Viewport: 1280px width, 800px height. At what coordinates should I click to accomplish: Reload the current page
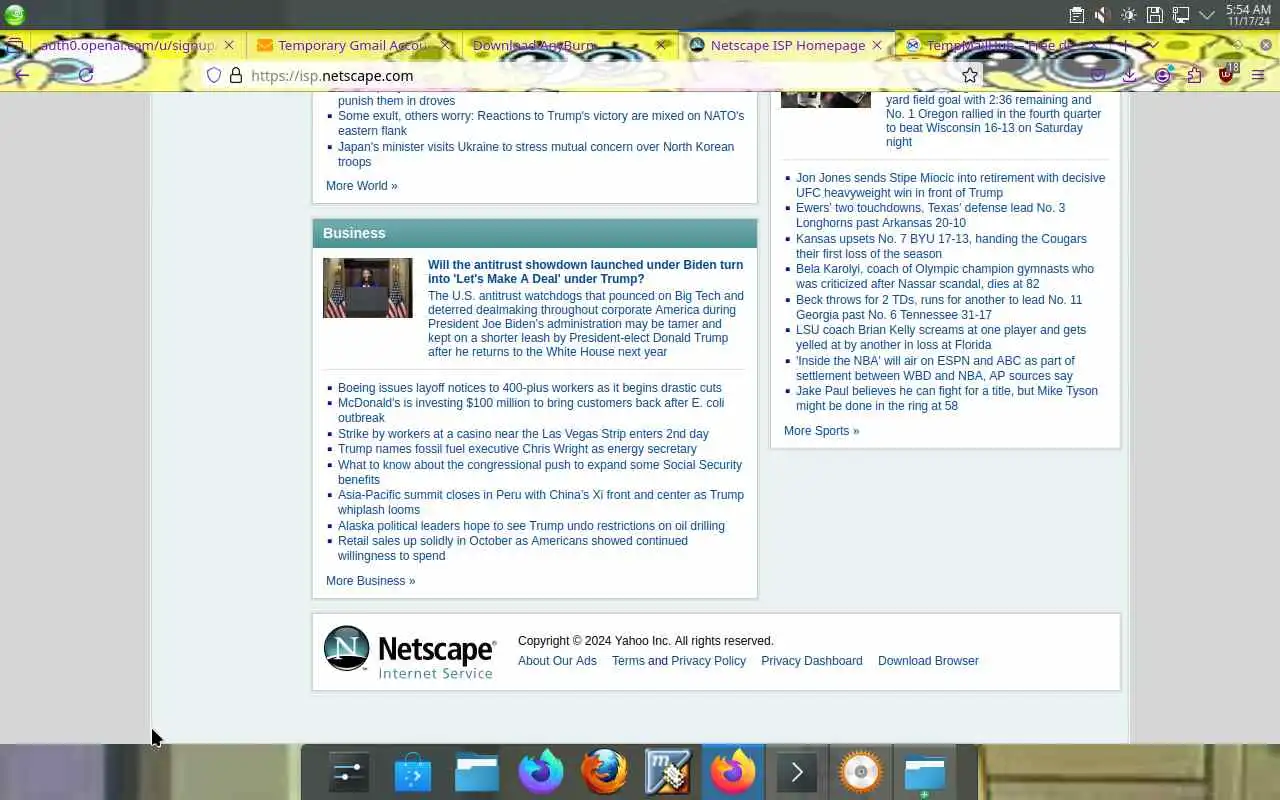pyautogui.click(x=86, y=75)
